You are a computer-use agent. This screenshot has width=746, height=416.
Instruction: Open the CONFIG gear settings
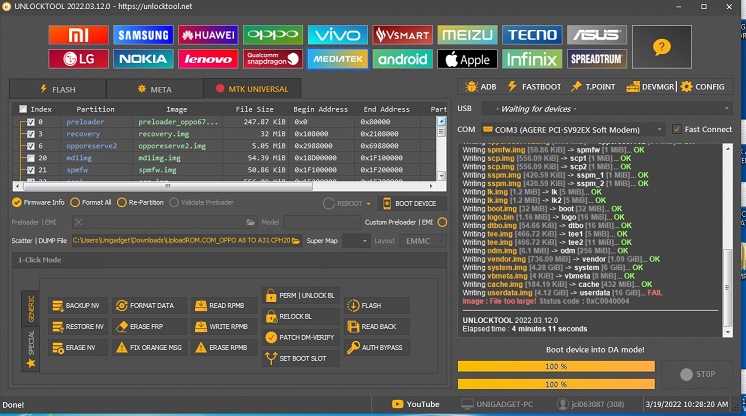coord(702,87)
